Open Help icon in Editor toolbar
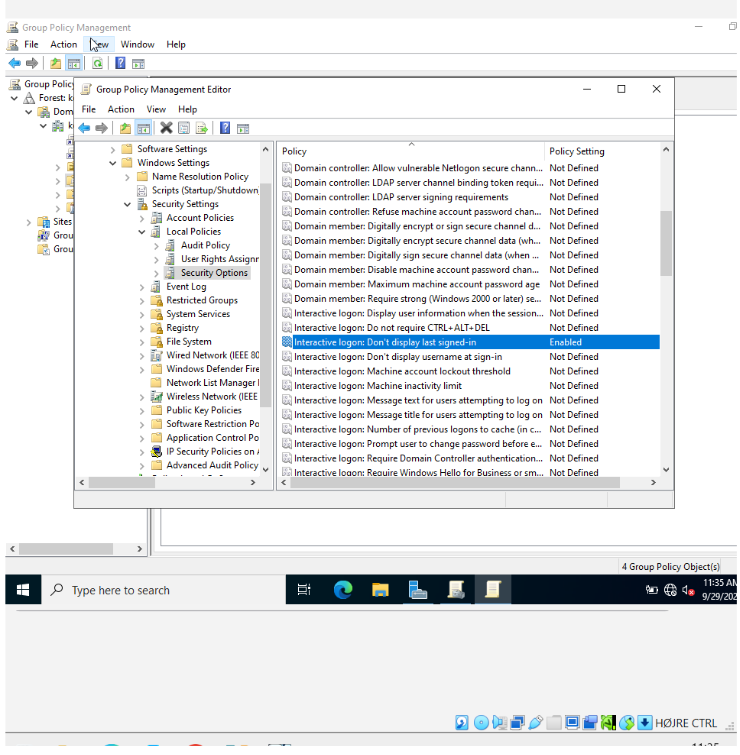The height and width of the screenshot is (755, 740). coord(225,128)
